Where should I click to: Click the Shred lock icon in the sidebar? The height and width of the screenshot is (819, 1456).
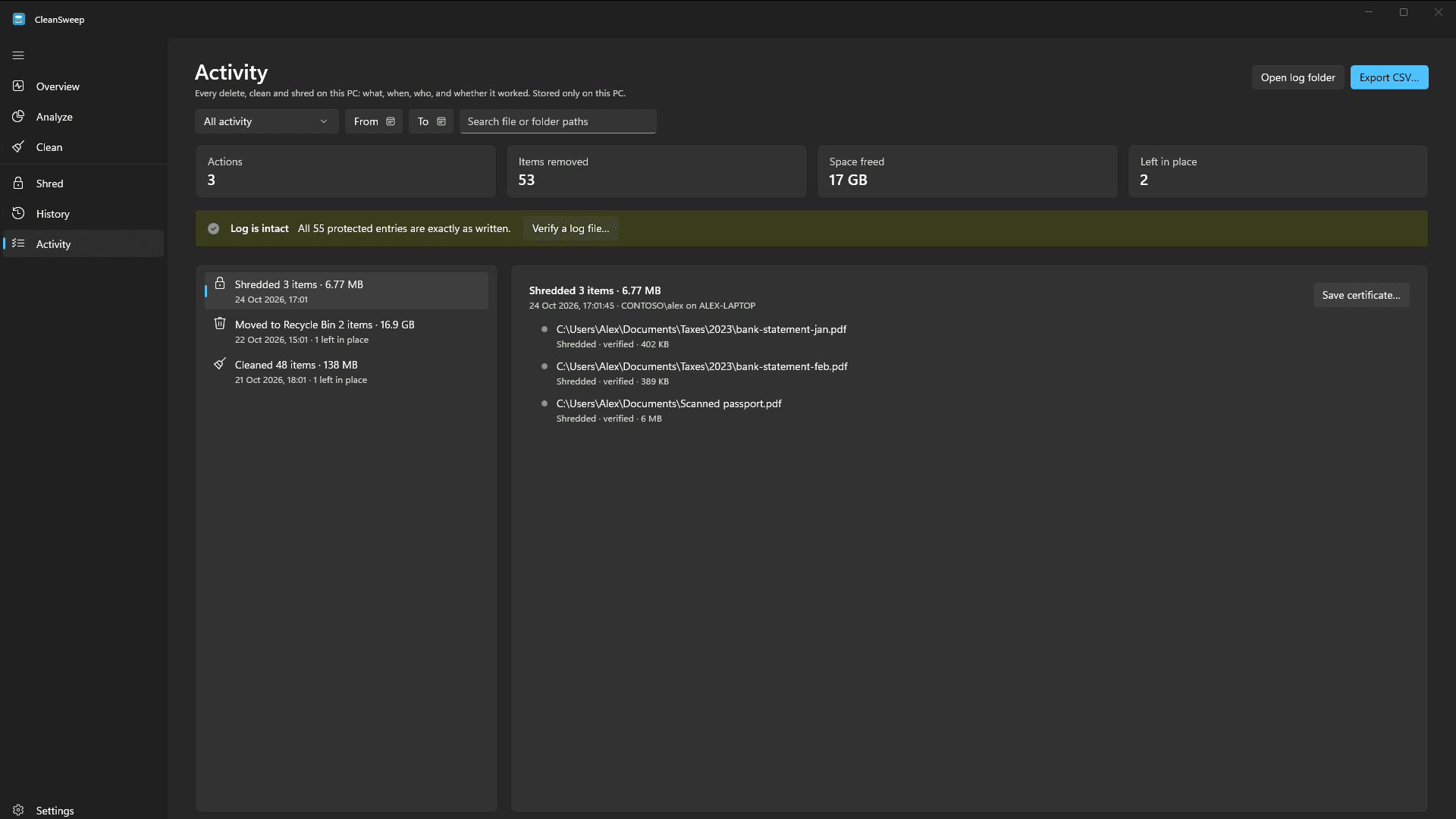pos(18,183)
